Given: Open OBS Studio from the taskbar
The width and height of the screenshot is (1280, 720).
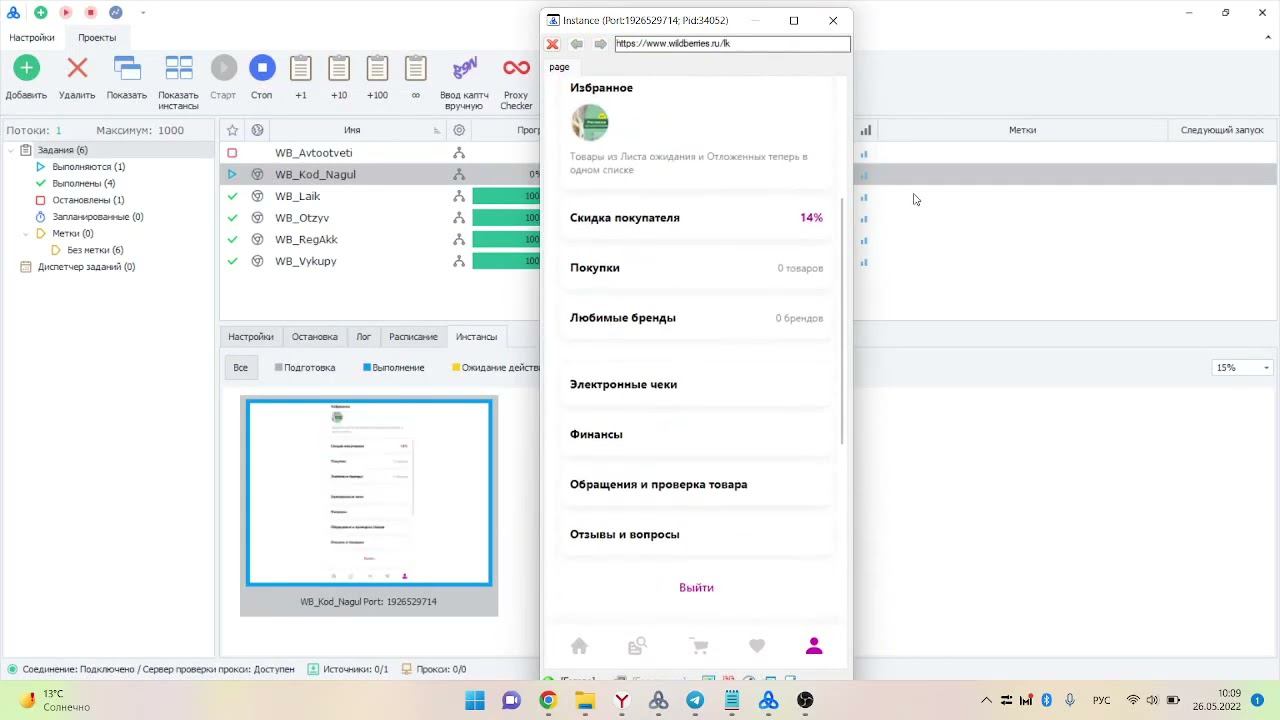Looking at the screenshot, I should point(805,701).
